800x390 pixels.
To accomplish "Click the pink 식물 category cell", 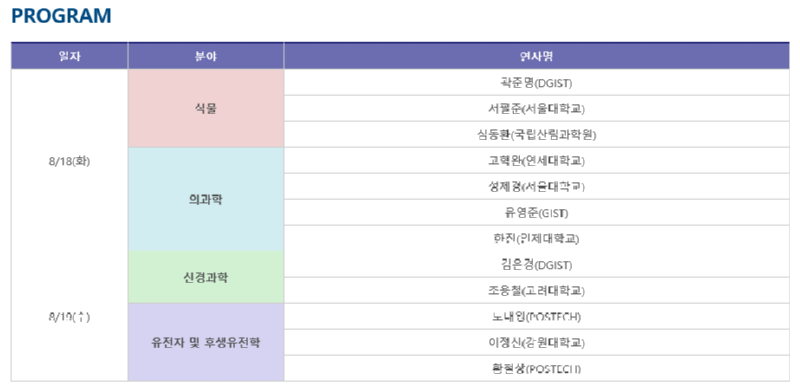I will 206,108.
